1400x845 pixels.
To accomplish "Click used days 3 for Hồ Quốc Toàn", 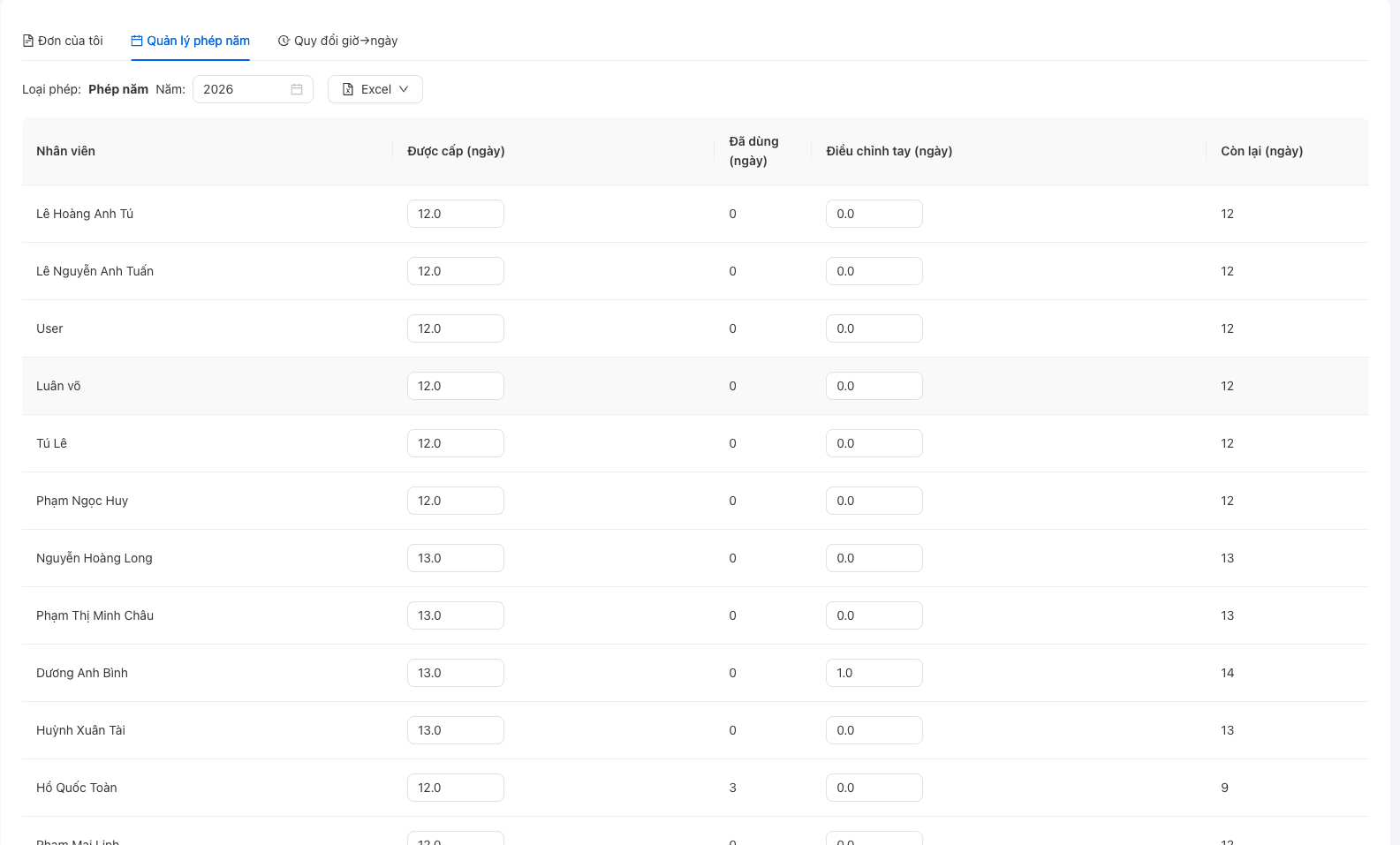I will [732, 788].
